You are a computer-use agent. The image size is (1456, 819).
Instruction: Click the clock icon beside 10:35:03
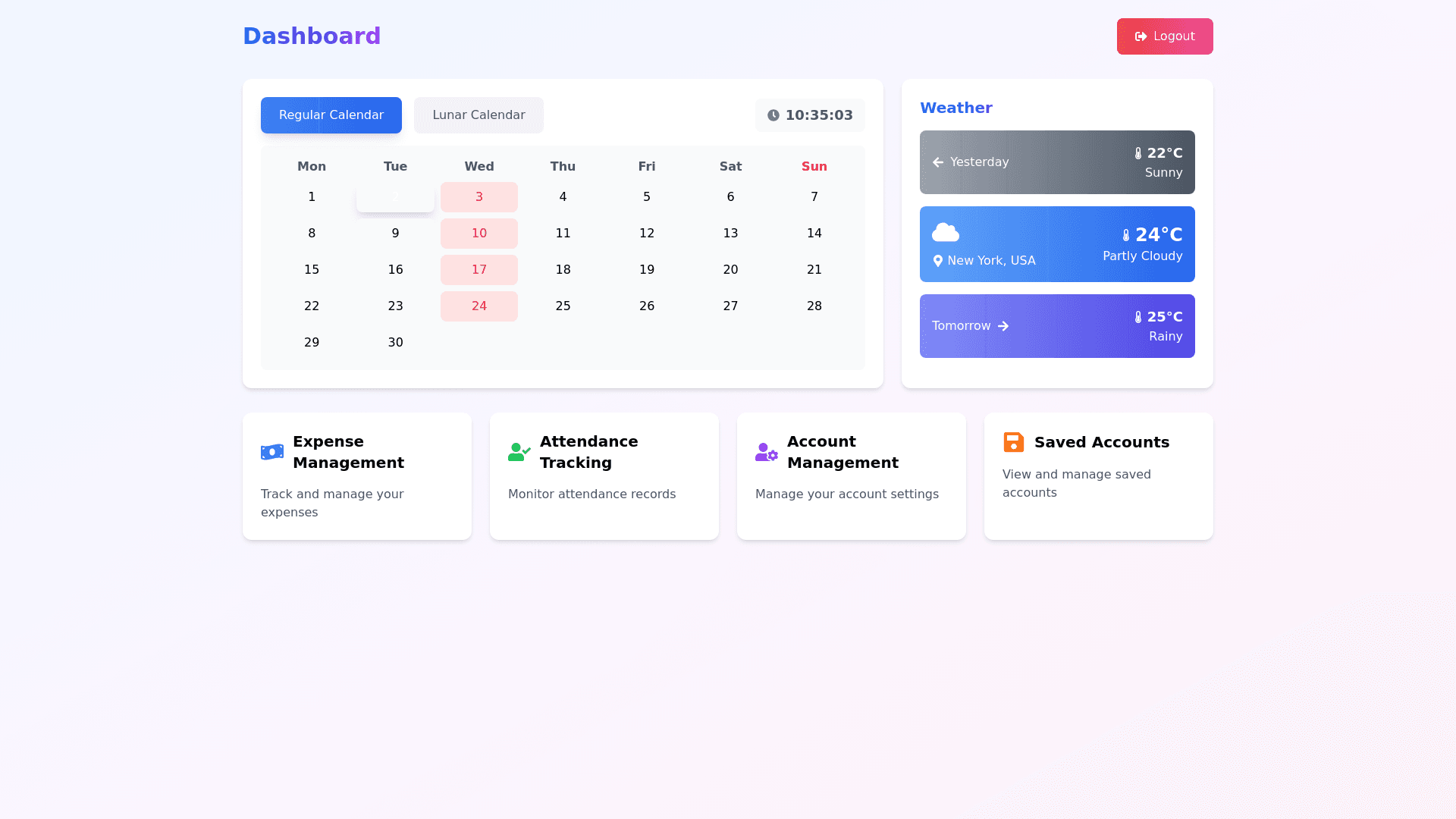pos(773,115)
